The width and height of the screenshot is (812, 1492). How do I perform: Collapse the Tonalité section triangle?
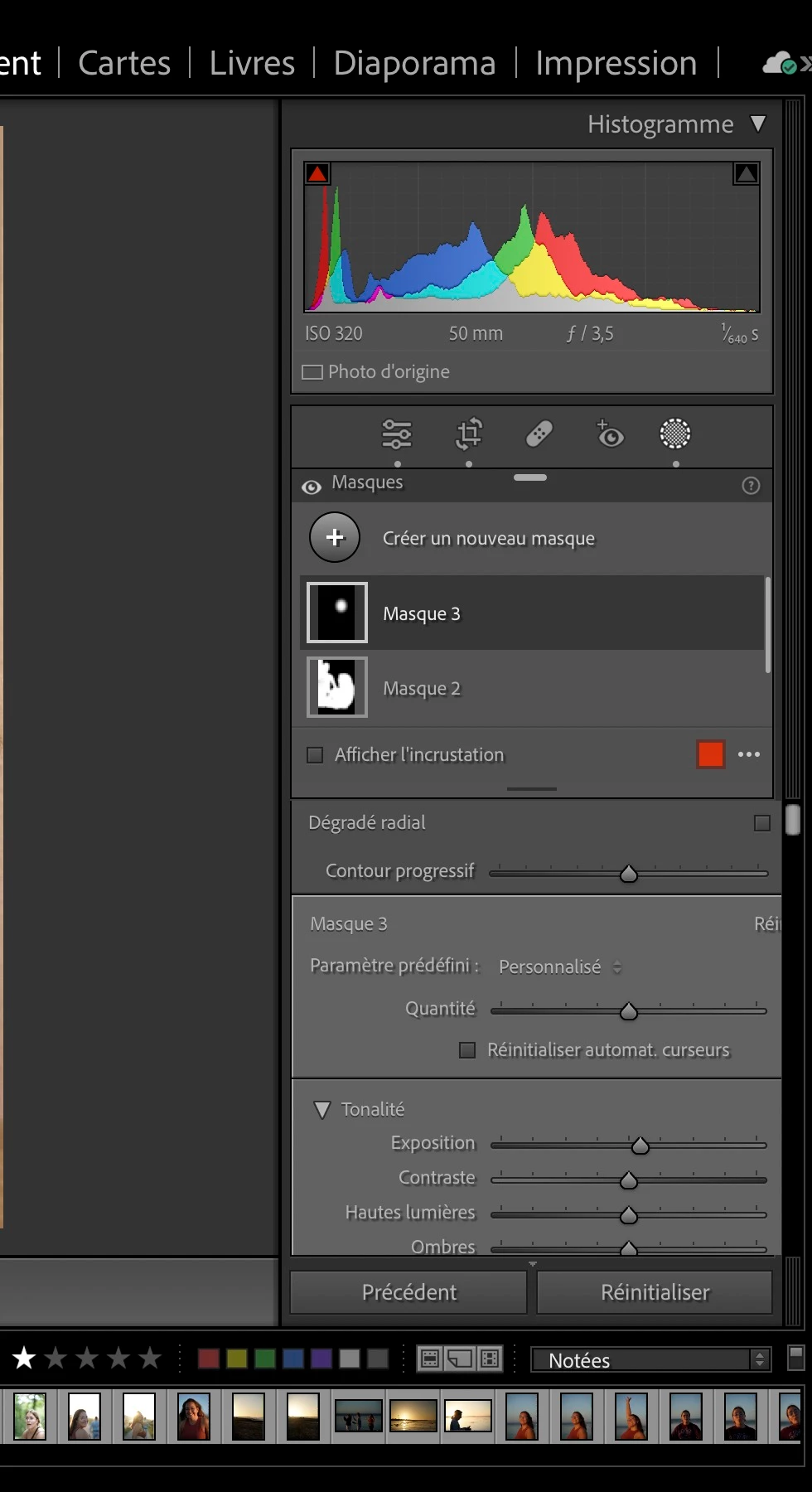pyautogui.click(x=322, y=1110)
